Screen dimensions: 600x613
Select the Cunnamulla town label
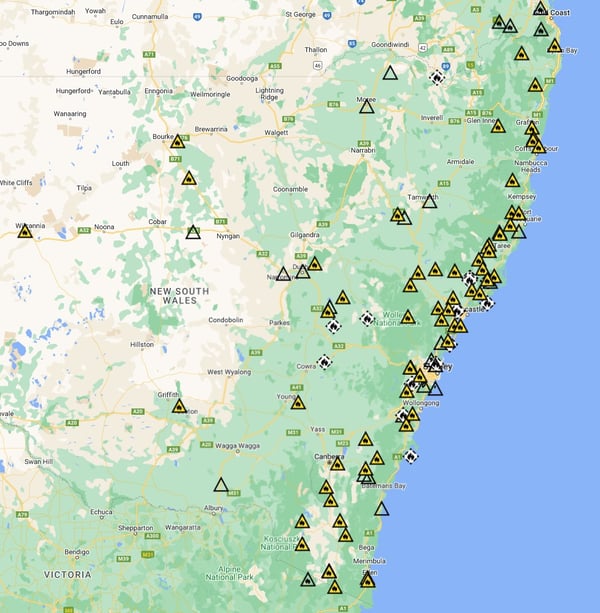tap(150, 16)
